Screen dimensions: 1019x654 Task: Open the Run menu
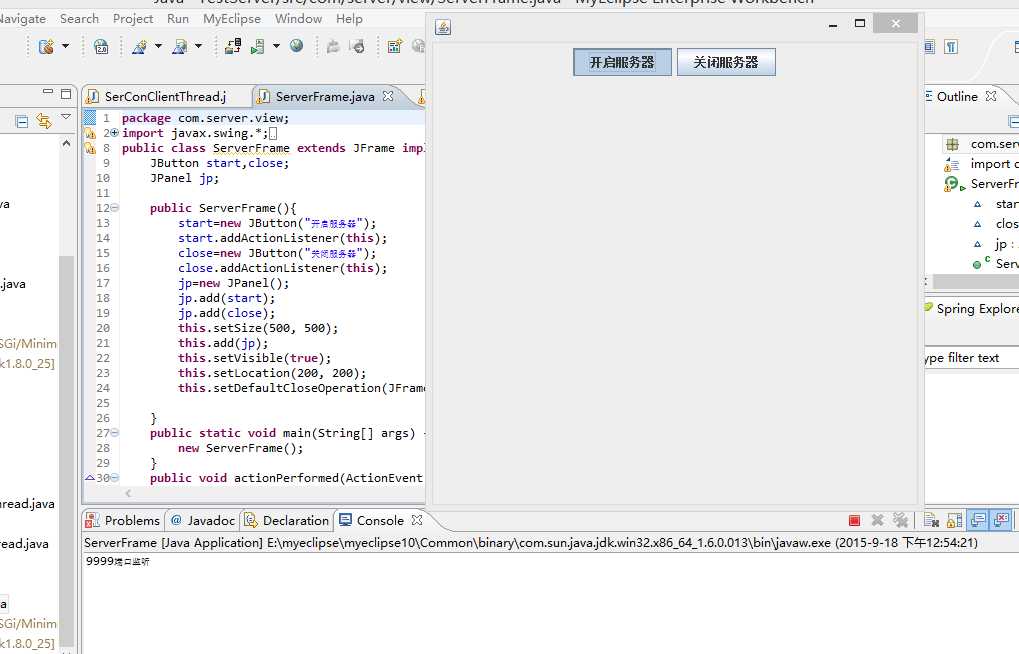[x=177, y=19]
